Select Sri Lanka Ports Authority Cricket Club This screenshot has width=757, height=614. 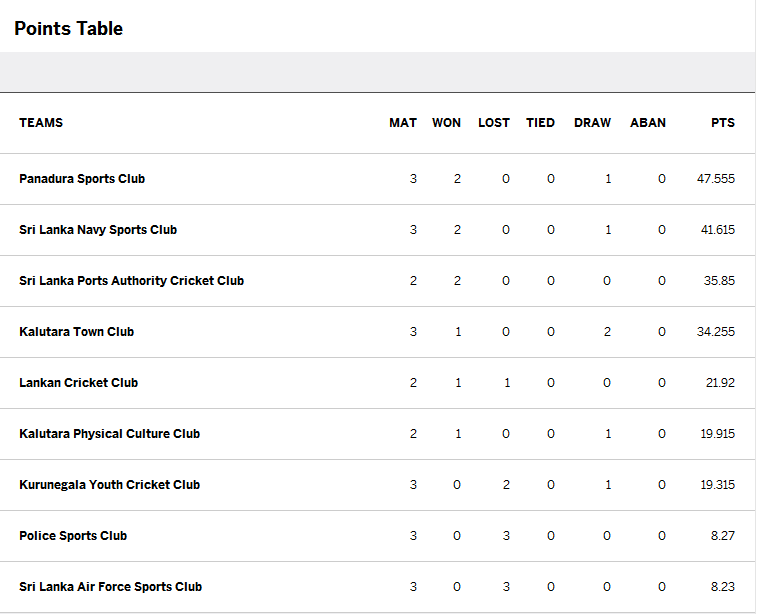[x=131, y=281]
